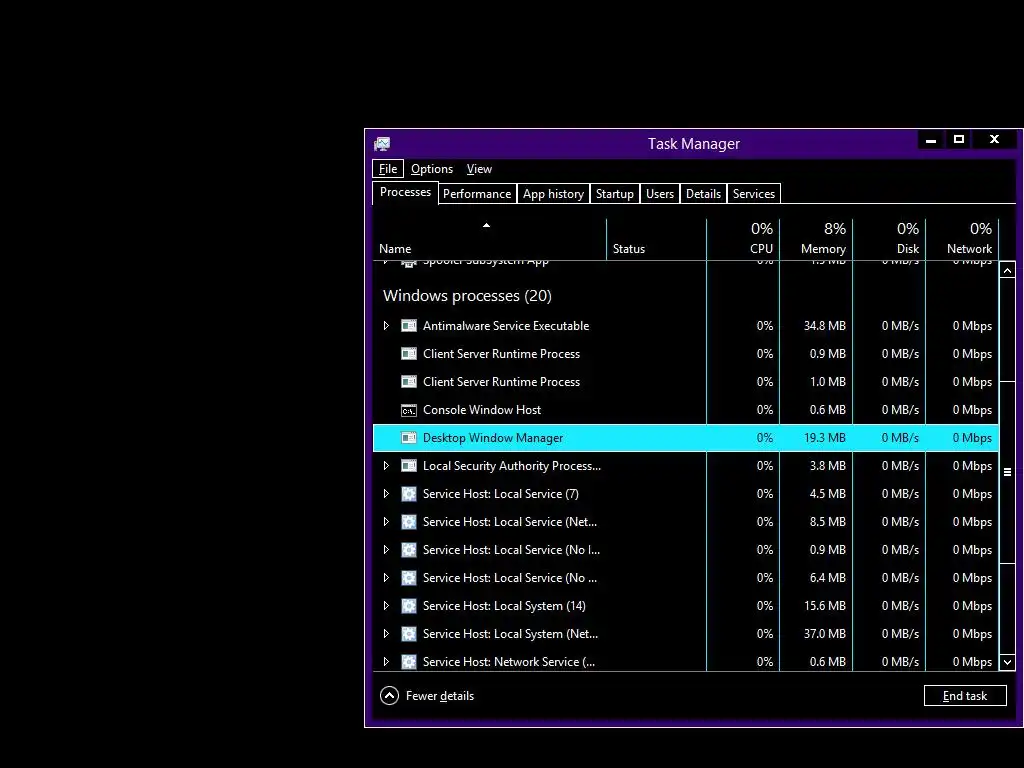The height and width of the screenshot is (768, 1024).
Task: Expand the Local Security Authority Process row
Action: (x=386, y=466)
